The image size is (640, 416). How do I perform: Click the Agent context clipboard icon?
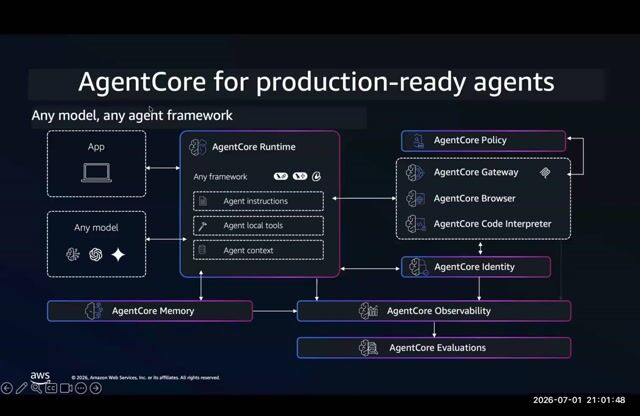[202, 250]
